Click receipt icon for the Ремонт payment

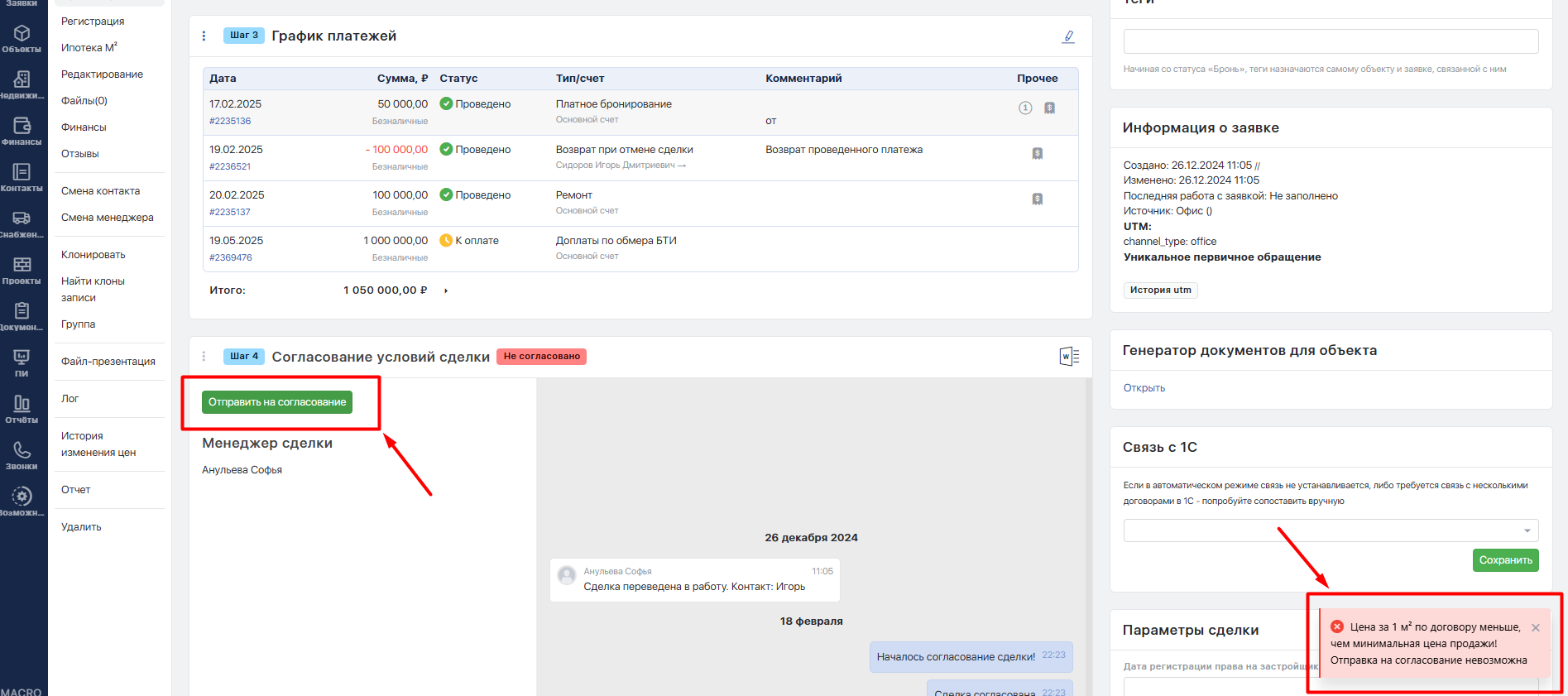click(x=1037, y=199)
